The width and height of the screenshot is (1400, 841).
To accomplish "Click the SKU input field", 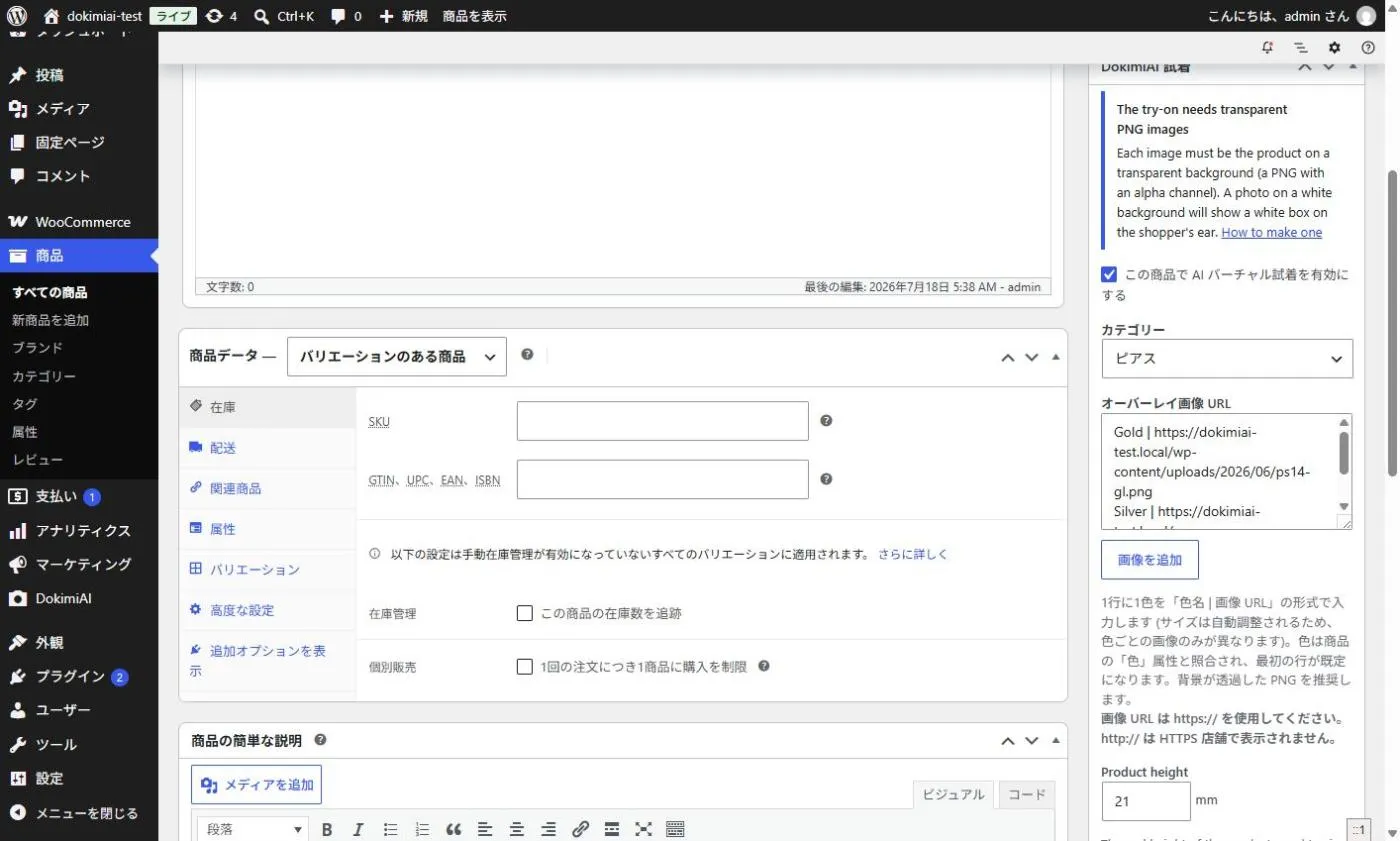I will (x=662, y=421).
